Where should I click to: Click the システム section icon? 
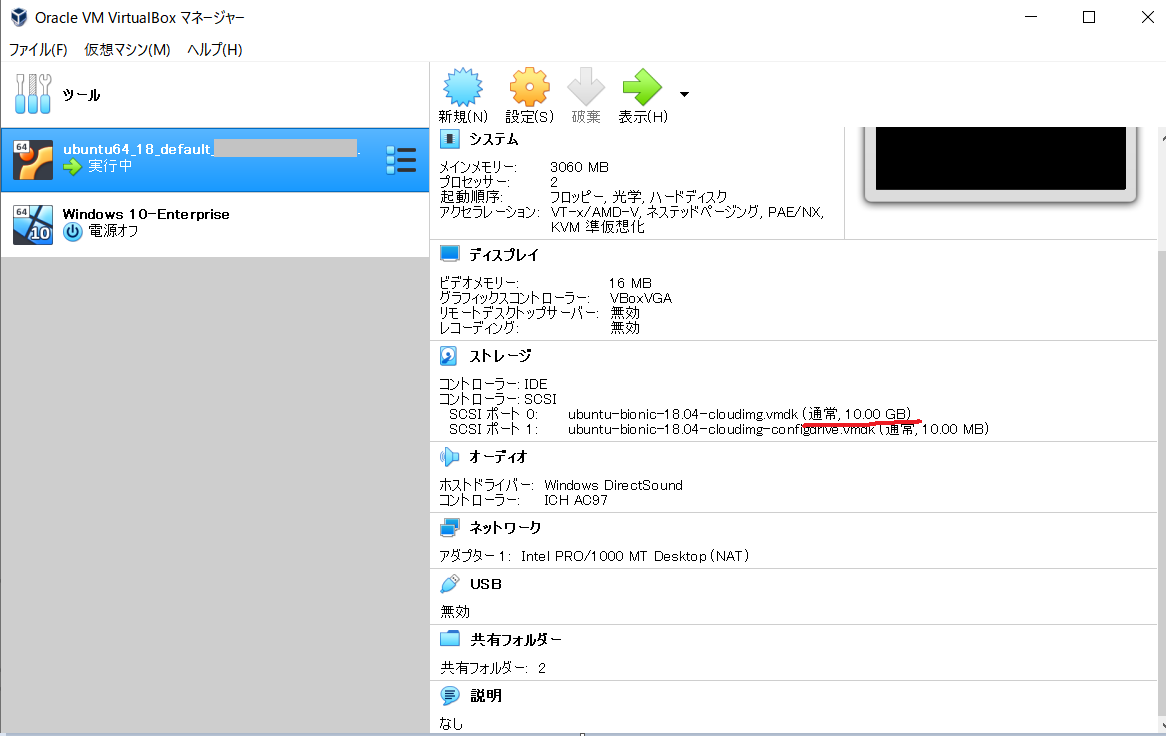point(449,139)
